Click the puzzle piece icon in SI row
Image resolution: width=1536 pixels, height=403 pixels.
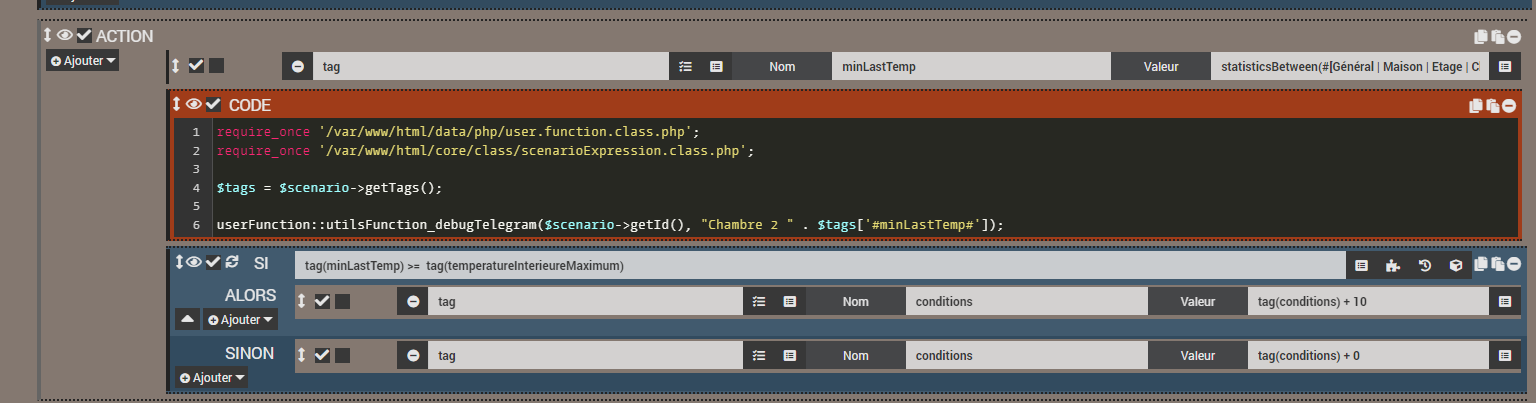tap(1392, 265)
